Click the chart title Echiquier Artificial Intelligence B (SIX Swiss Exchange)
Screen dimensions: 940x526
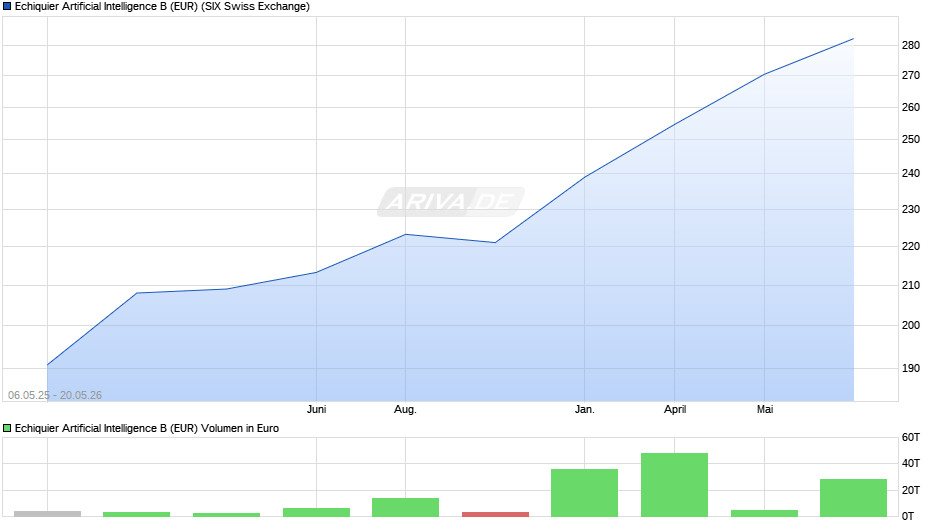tap(162, 7)
